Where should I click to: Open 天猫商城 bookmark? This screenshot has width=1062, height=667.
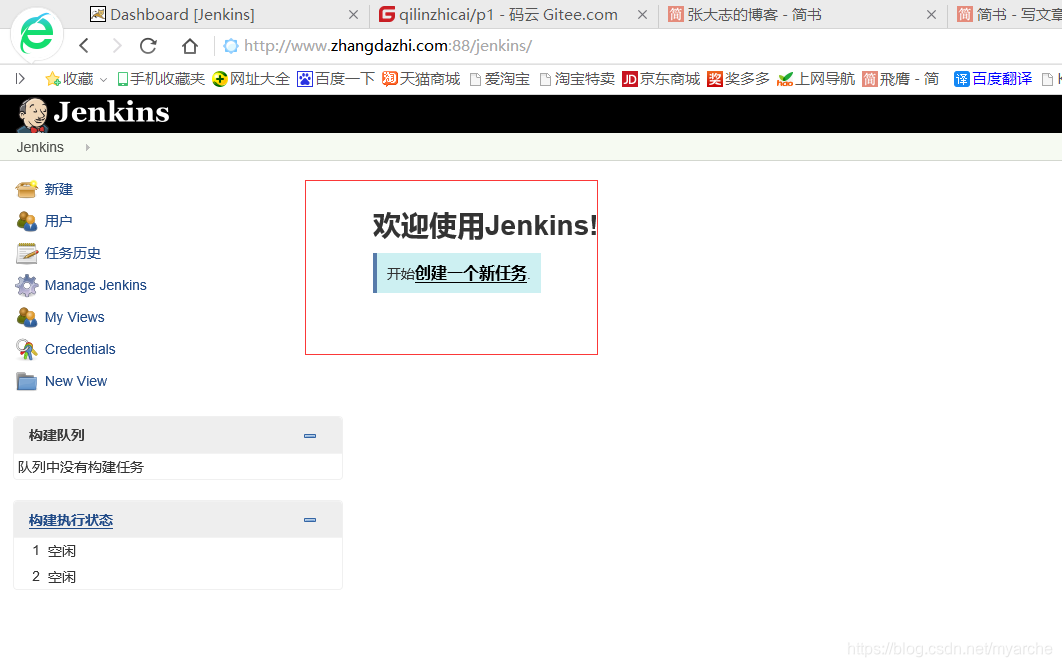click(421, 79)
